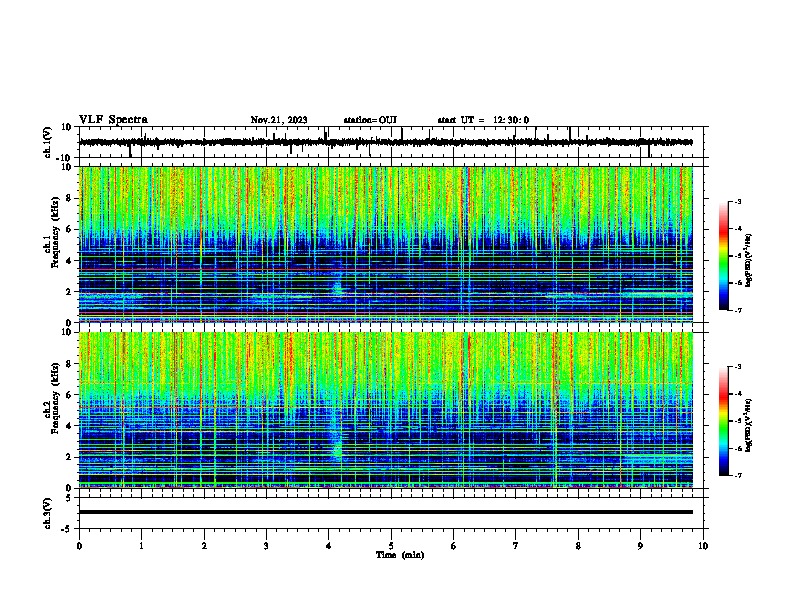Click the ch.2 spectrogram colorbar
The height and width of the screenshot is (612, 792).
(723, 421)
